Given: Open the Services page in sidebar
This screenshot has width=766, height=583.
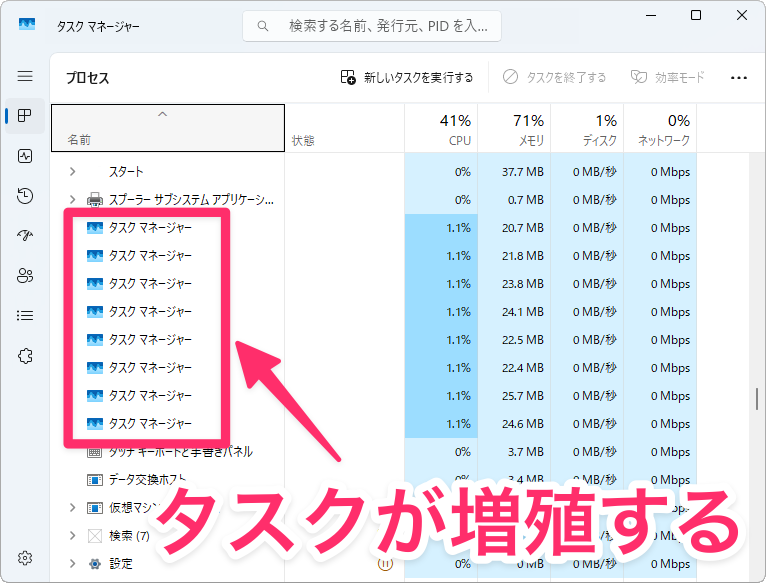Looking at the screenshot, I should pos(25,356).
